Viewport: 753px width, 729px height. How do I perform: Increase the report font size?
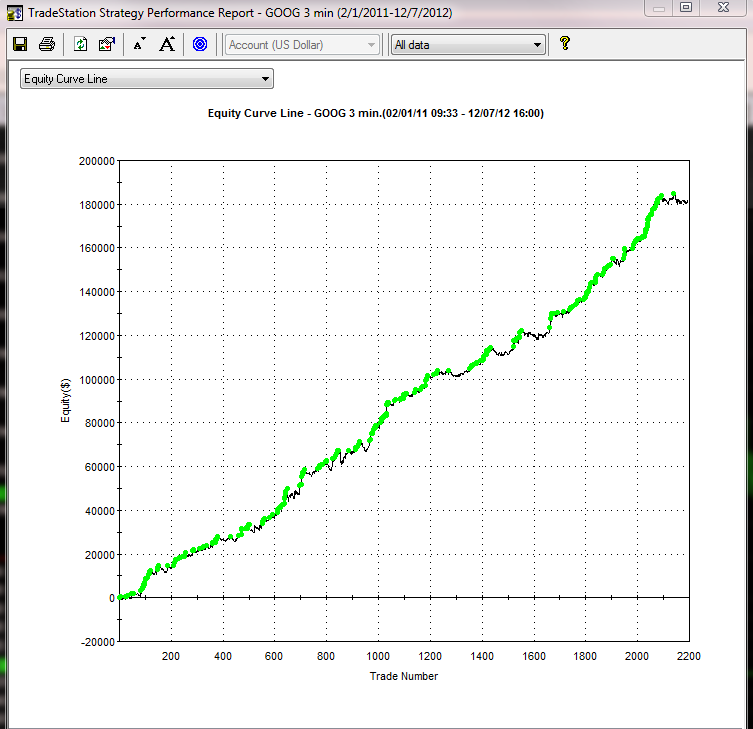pyautogui.click(x=167, y=44)
